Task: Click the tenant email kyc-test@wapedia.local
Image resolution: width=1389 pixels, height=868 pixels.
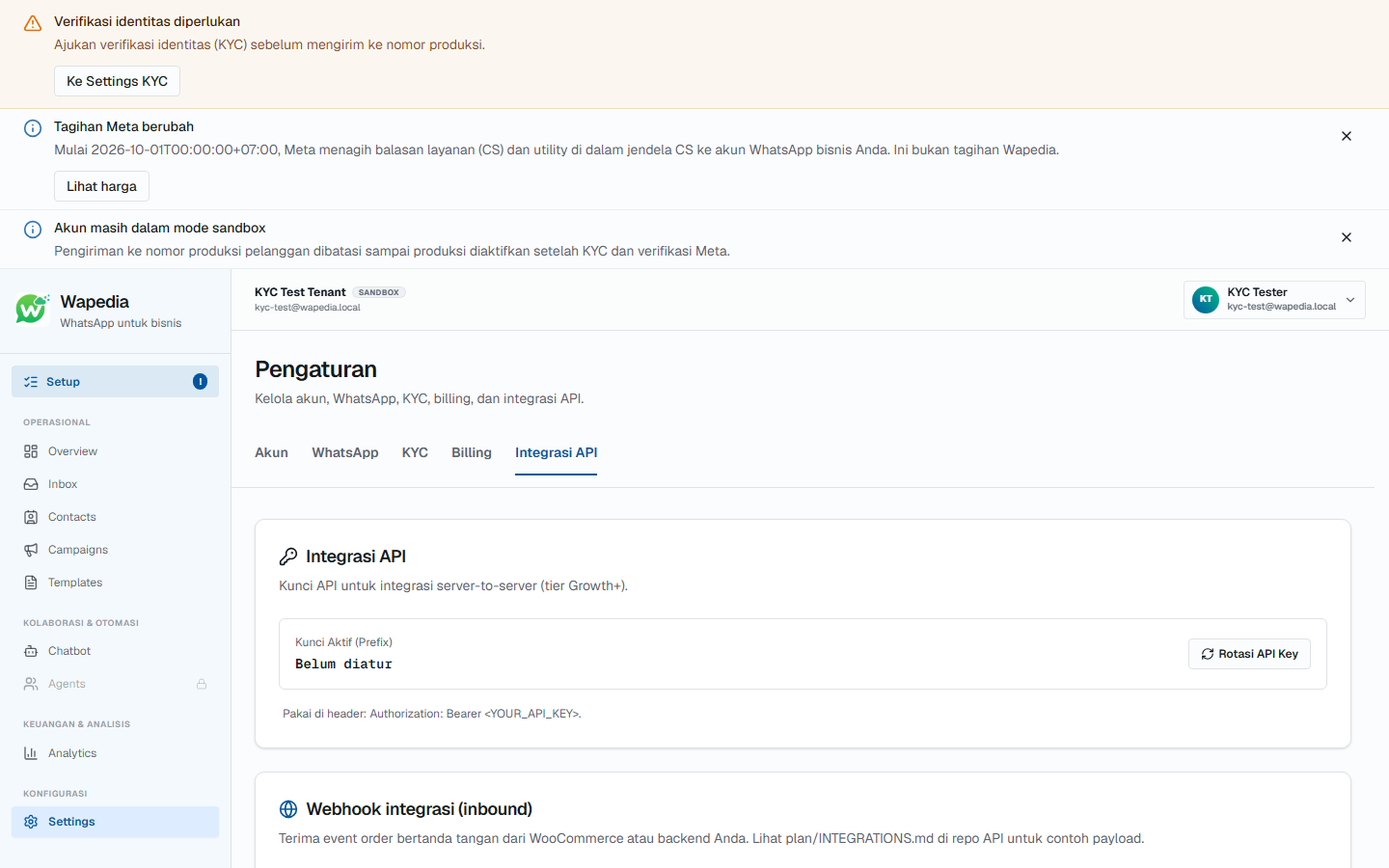Action: coord(308,308)
